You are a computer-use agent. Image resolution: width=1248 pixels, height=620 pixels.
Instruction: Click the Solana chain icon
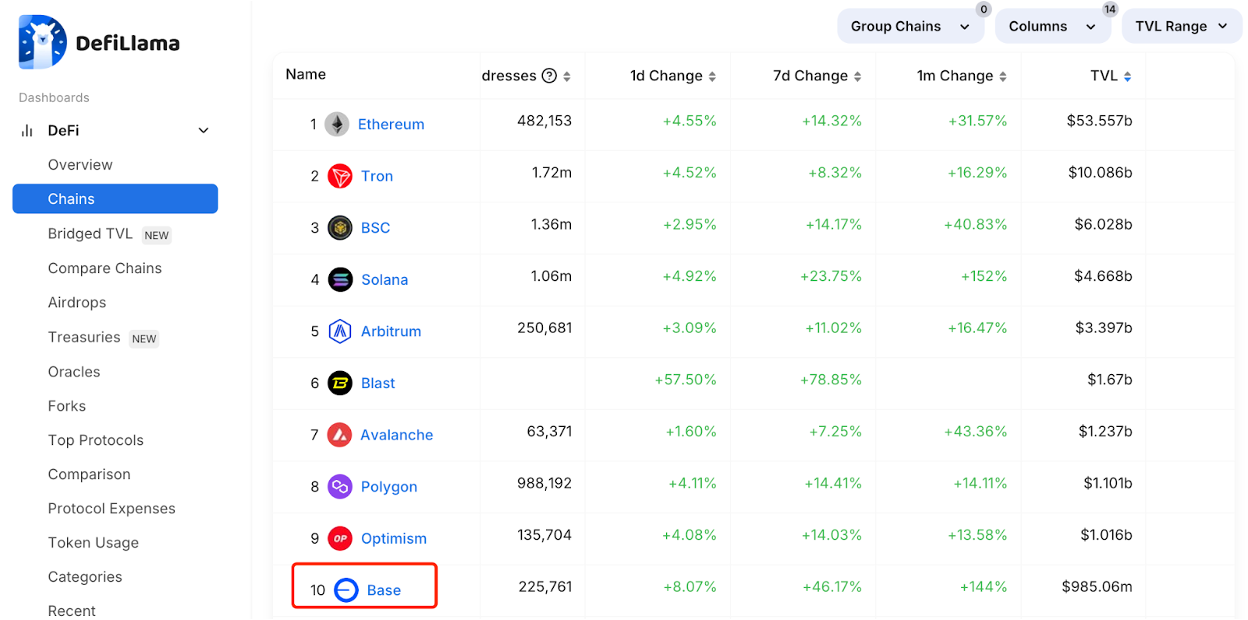[340, 280]
